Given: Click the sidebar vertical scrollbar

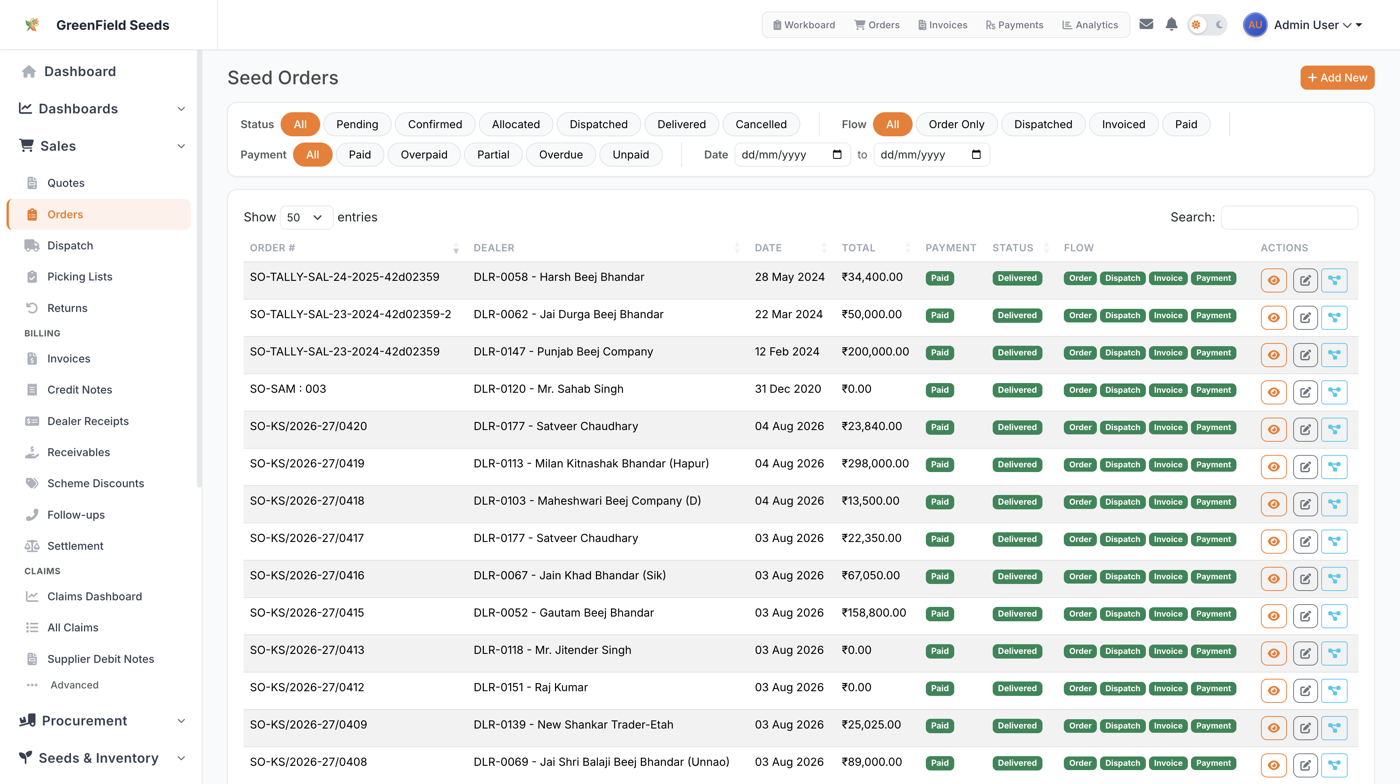Looking at the screenshot, I should tap(198, 270).
